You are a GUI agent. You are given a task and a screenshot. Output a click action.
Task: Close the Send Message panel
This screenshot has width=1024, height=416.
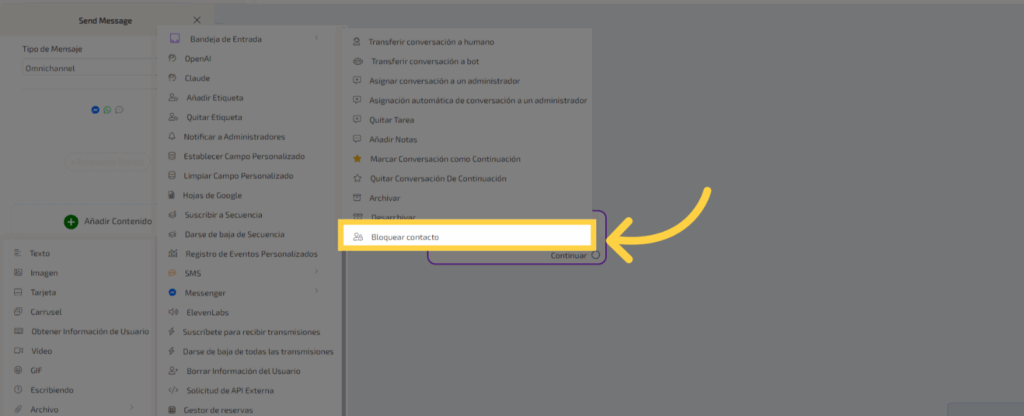[x=197, y=20]
